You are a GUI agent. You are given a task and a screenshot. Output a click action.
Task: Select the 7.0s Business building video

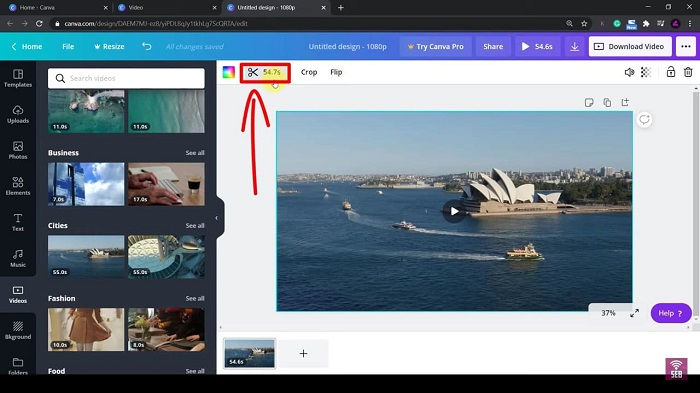[86, 184]
